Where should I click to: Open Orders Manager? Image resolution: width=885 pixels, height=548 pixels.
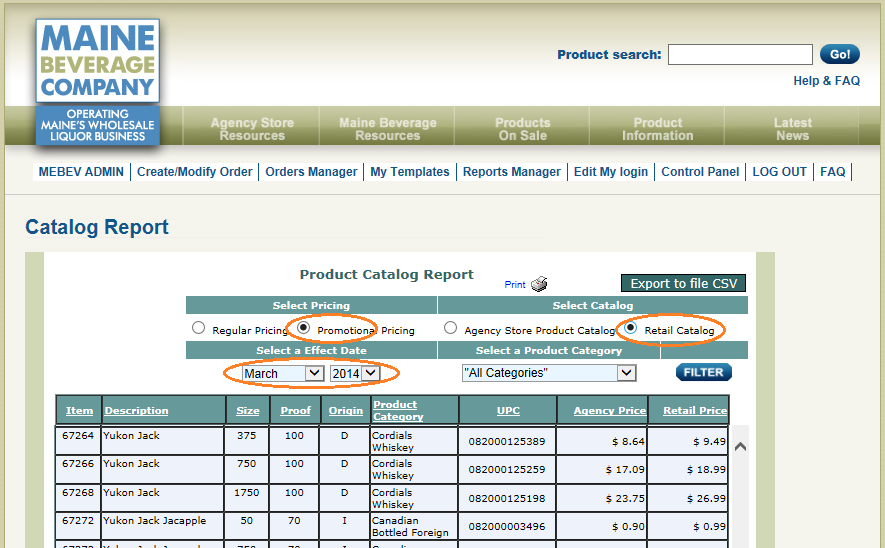[312, 172]
